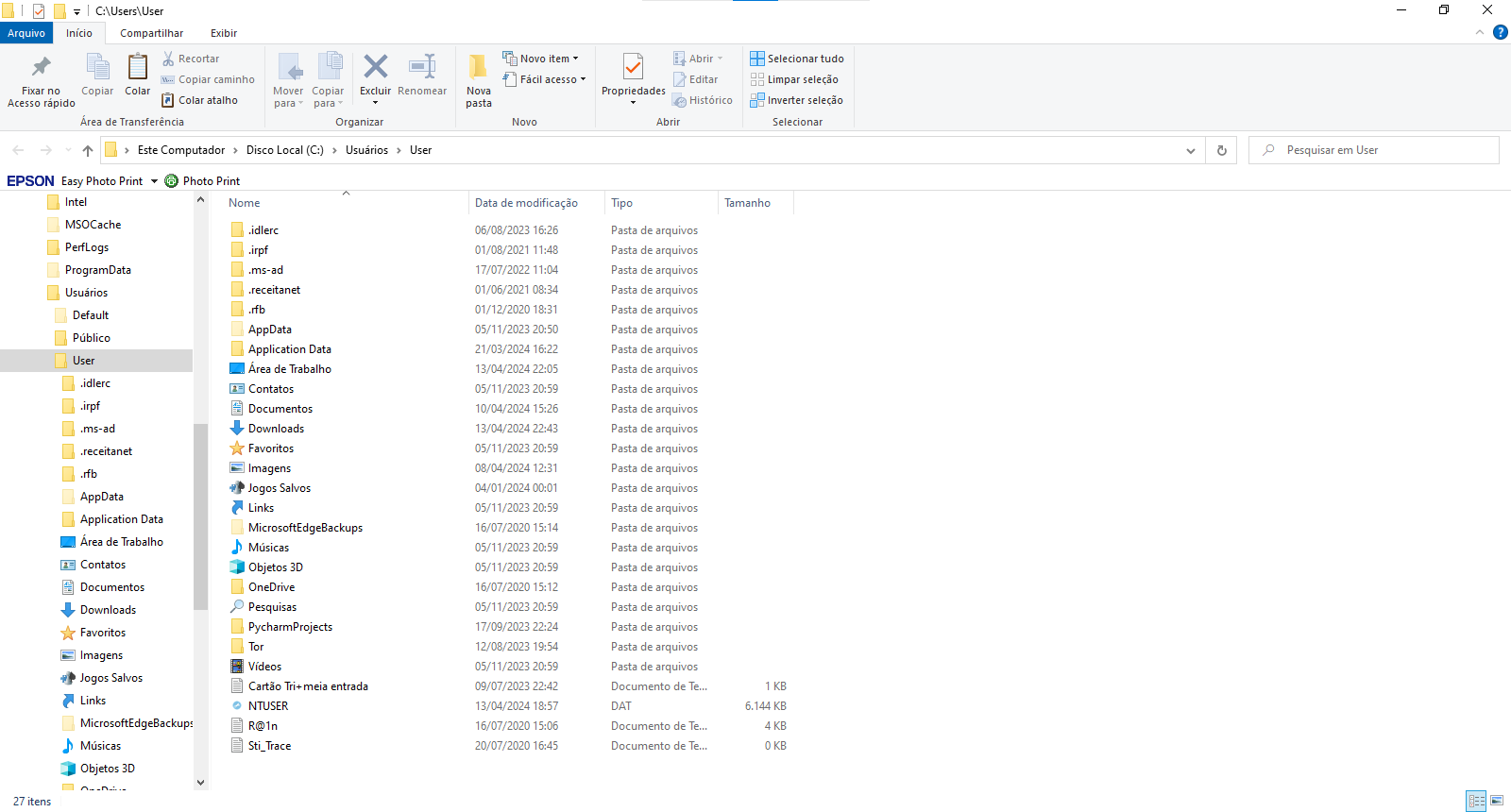Image resolution: width=1511 pixels, height=812 pixels.
Task: Select the Músicas folder in the file list
Action: (x=268, y=548)
